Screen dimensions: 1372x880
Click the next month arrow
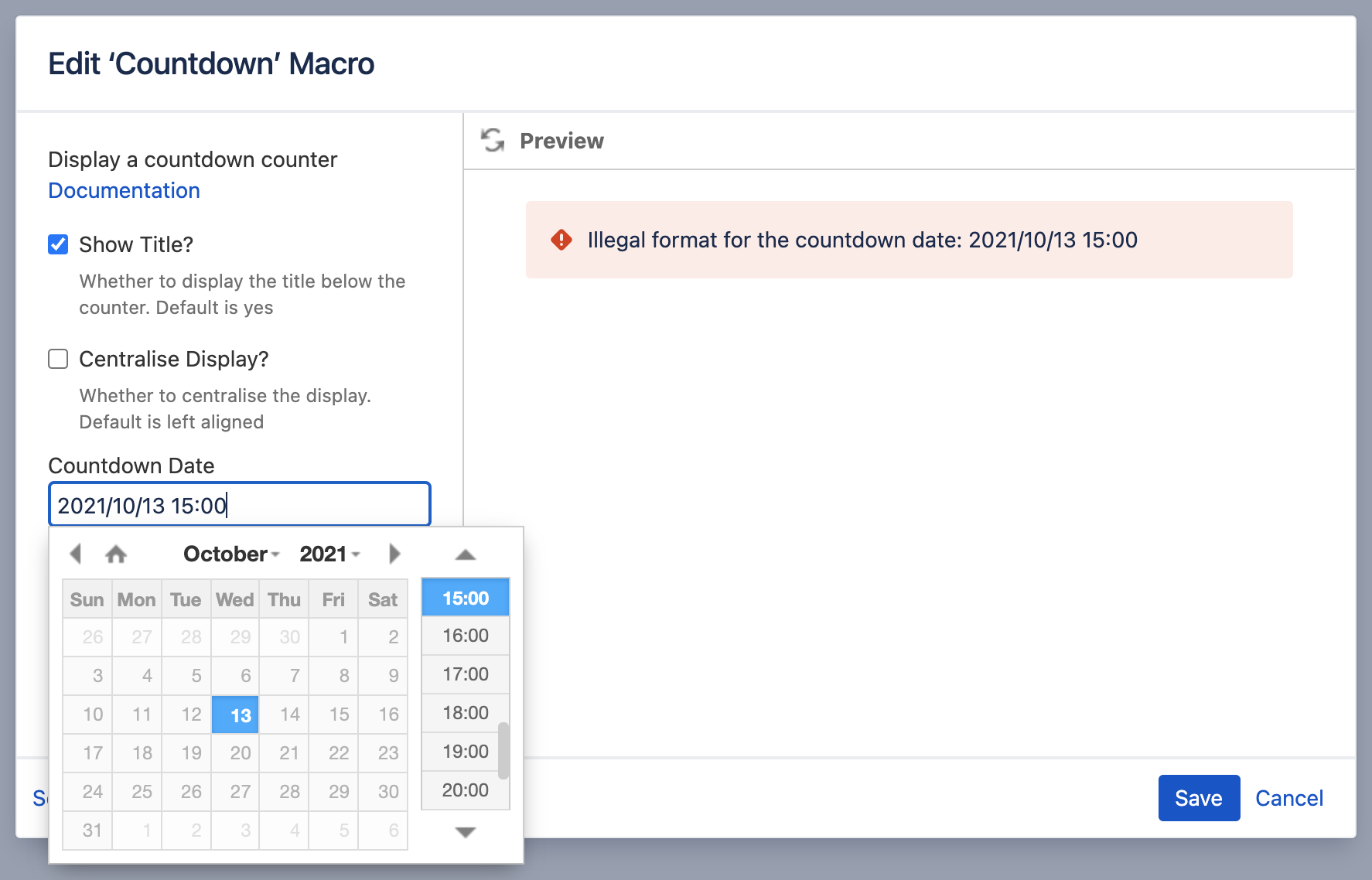395,554
